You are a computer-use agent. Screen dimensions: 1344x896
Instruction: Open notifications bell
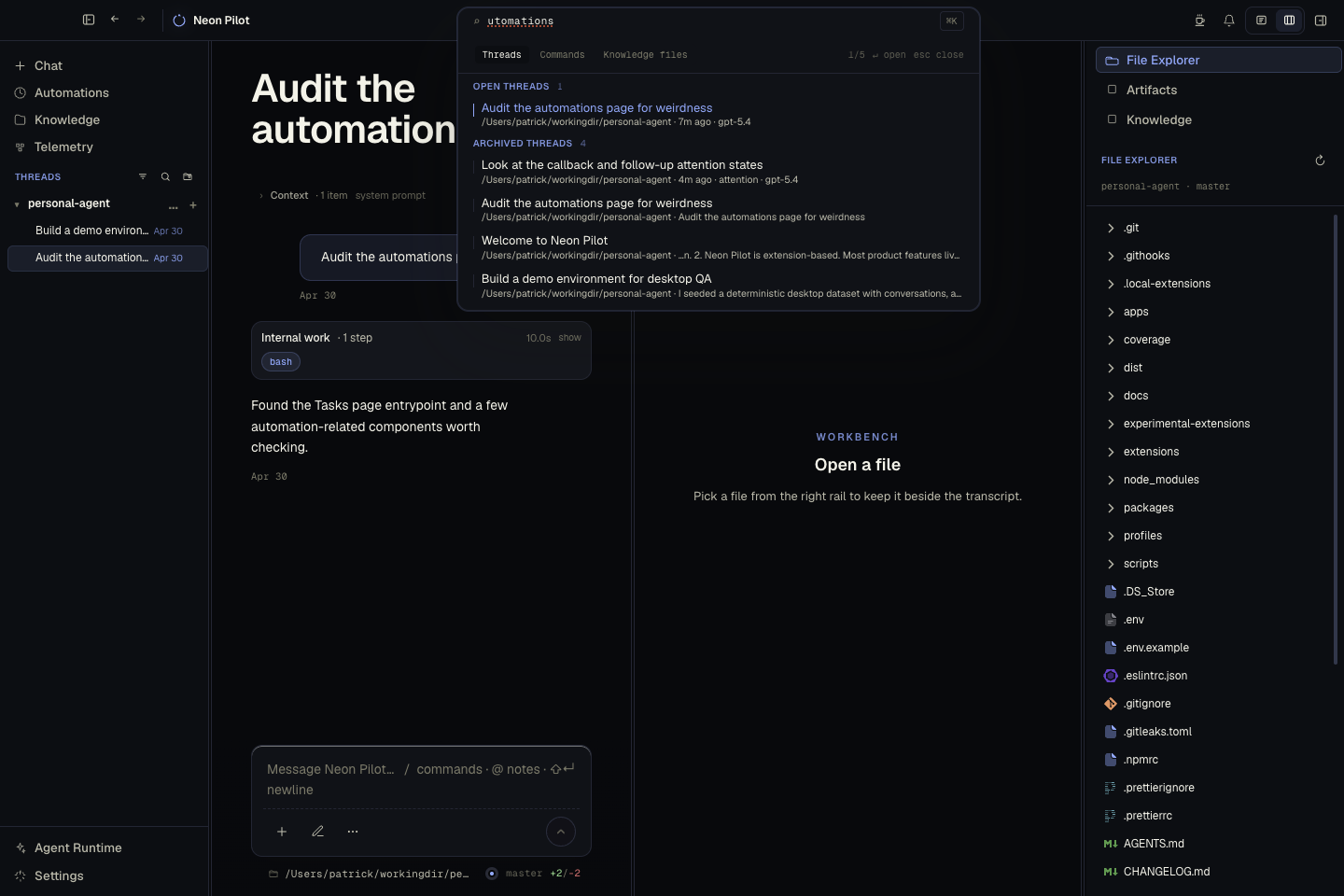[1229, 21]
